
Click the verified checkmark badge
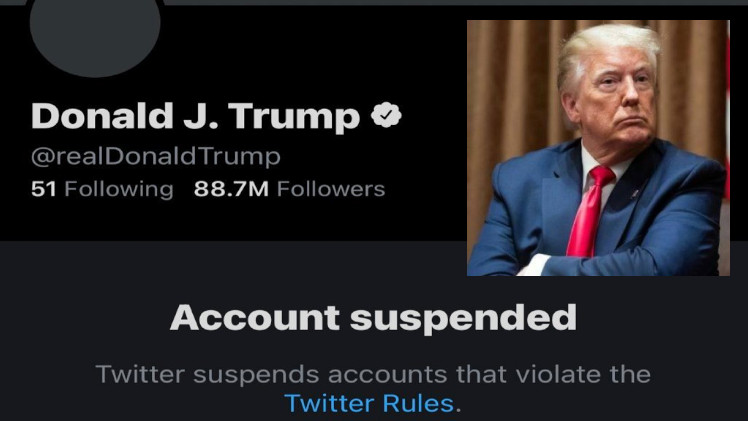386,117
